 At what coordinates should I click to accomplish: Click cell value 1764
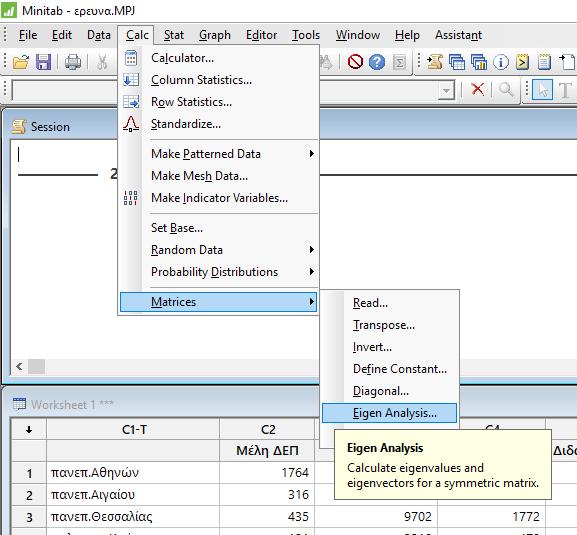click(x=267, y=472)
